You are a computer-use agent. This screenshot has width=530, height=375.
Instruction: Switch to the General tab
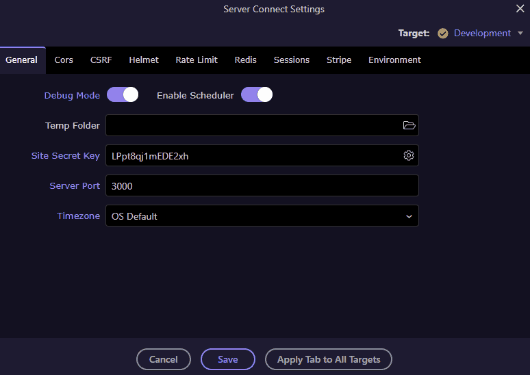tap(22, 60)
